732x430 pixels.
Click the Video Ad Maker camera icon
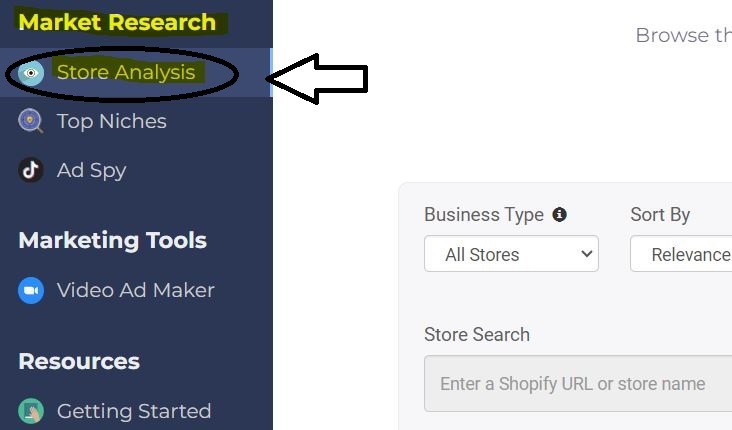pyautogui.click(x=31, y=290)
